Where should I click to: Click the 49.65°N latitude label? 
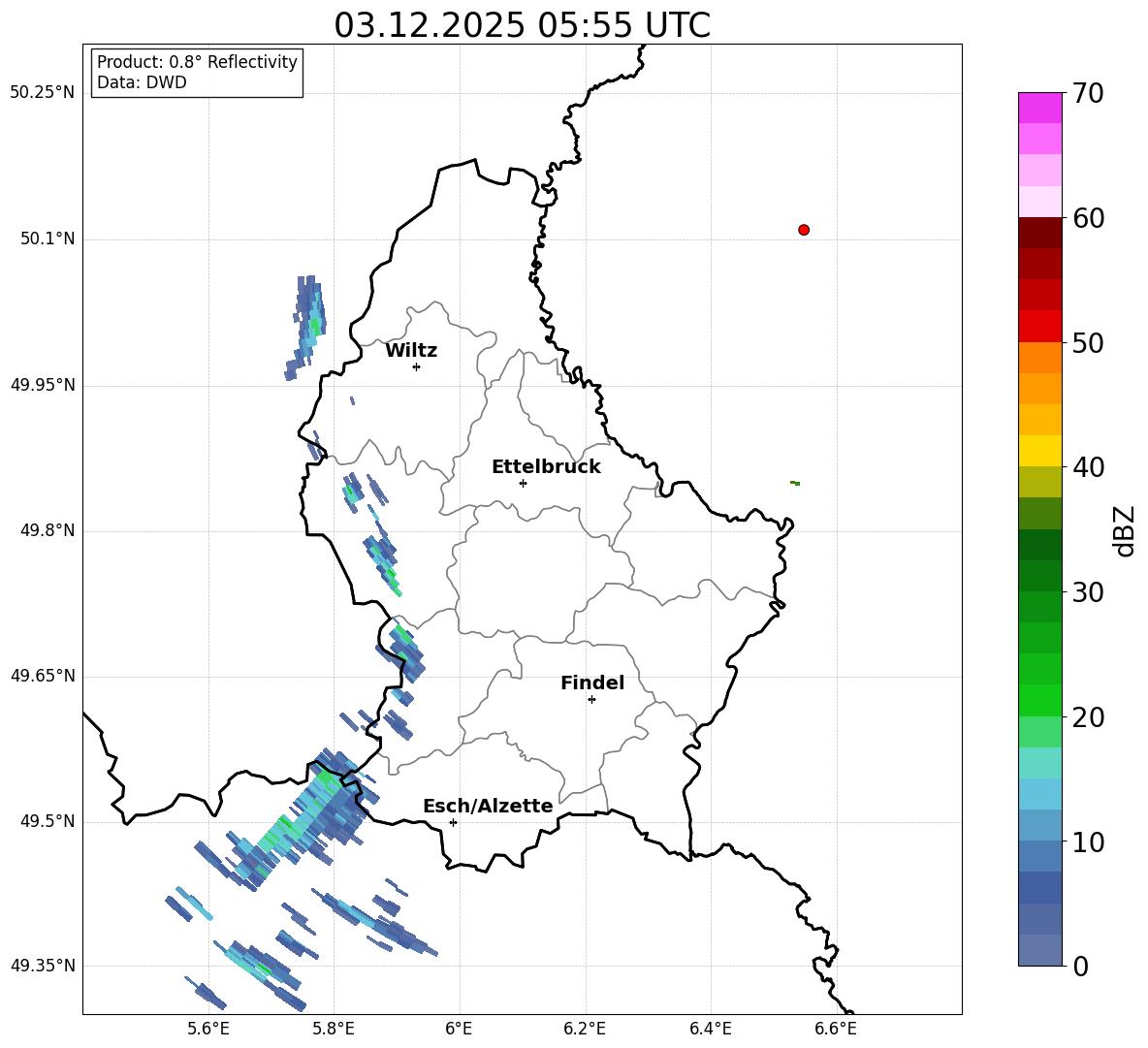[x=43, y=676]
